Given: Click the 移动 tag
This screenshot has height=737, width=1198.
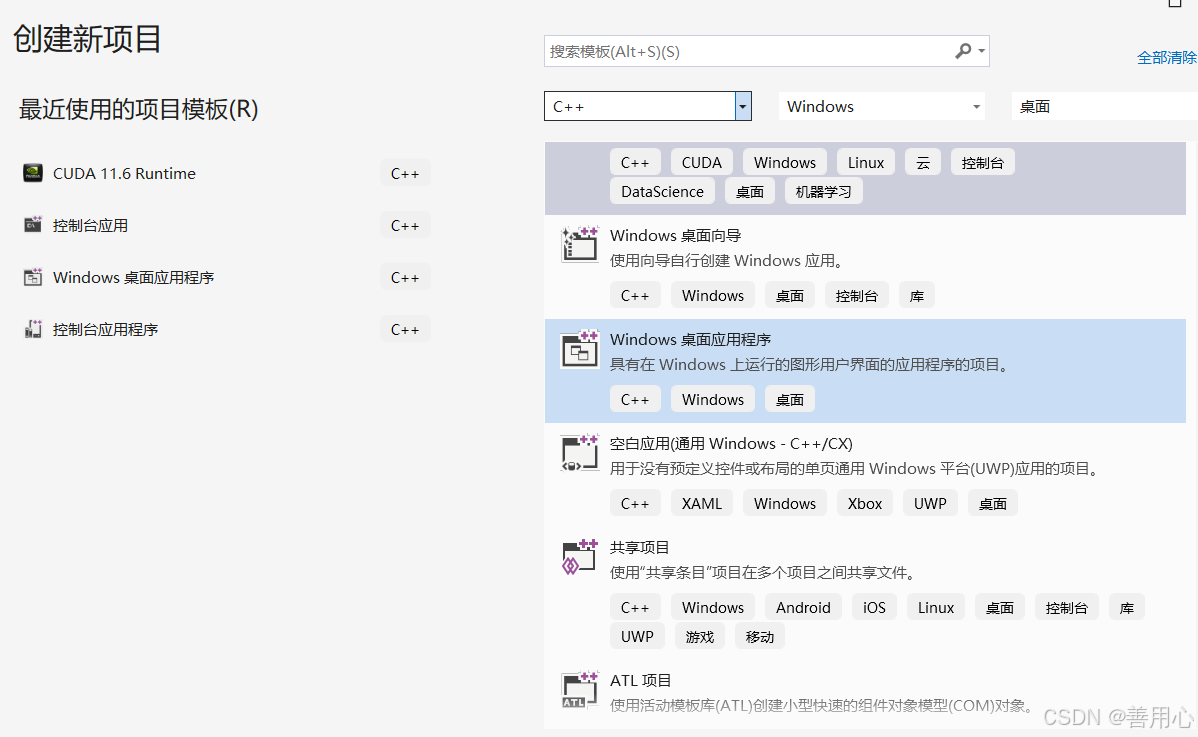Looking at the screenshot, I should (x=759, y=636).
